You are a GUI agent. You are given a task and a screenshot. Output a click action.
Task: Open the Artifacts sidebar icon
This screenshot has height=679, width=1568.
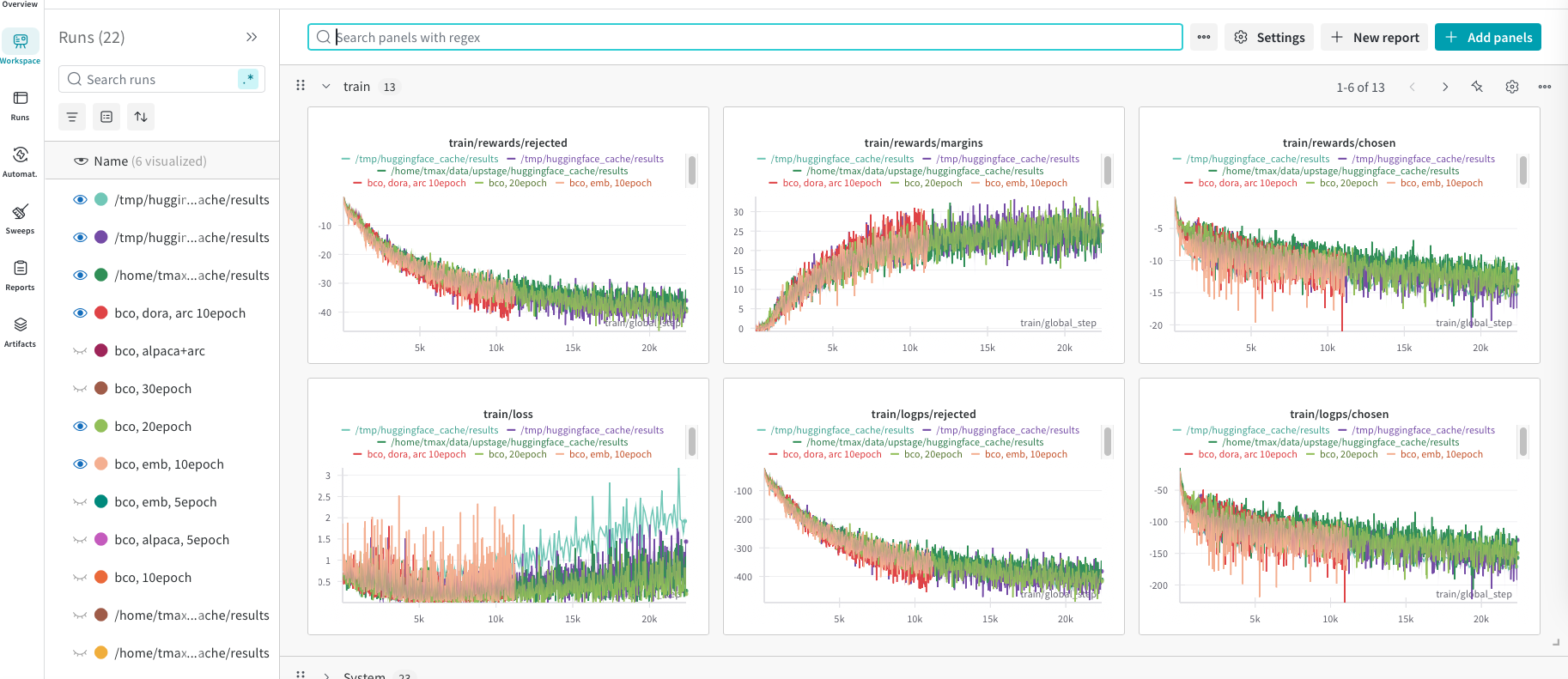[x=21, y=331]
